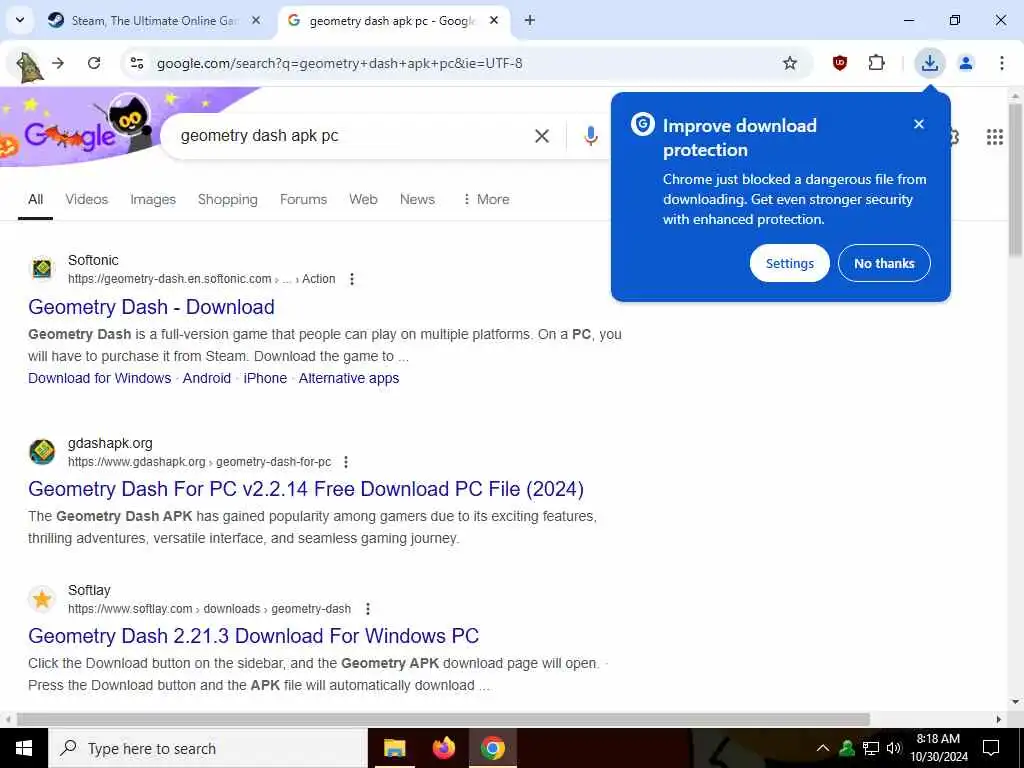Click the Softlay star favicon

[x=42, y=599]
